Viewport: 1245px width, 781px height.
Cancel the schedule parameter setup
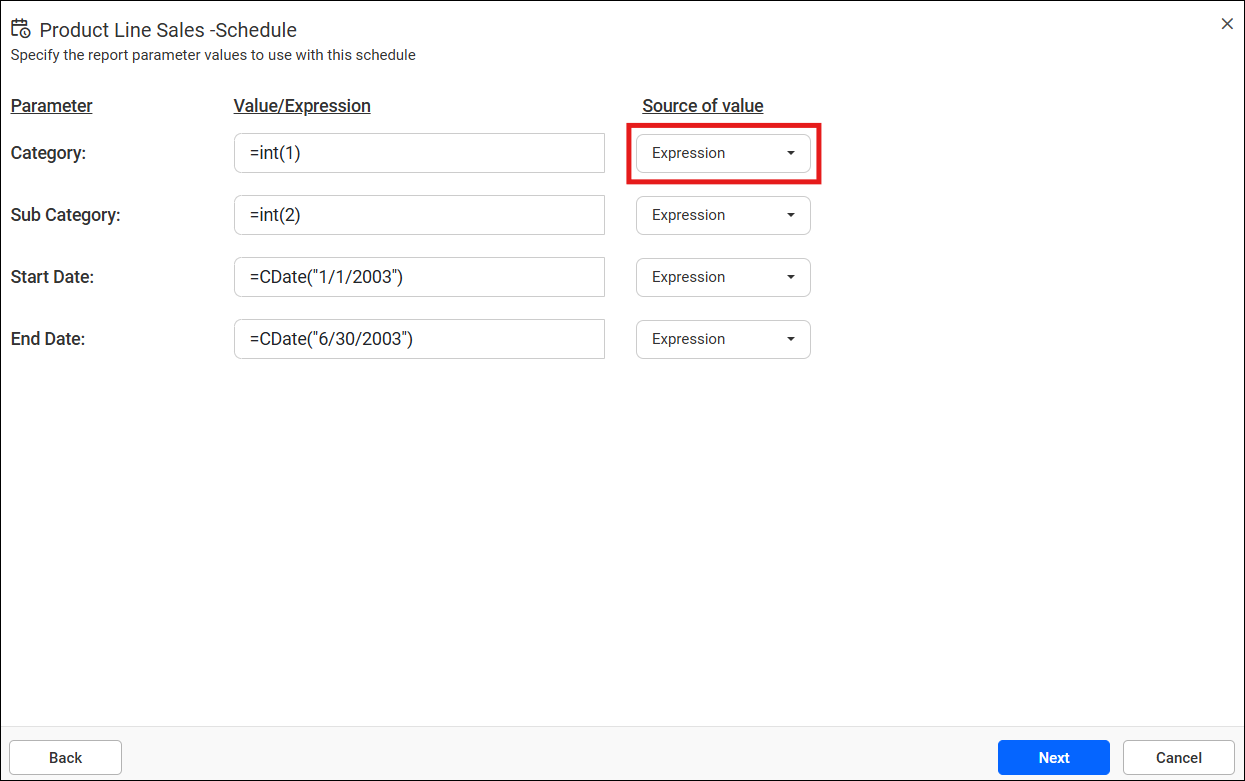1178,757
